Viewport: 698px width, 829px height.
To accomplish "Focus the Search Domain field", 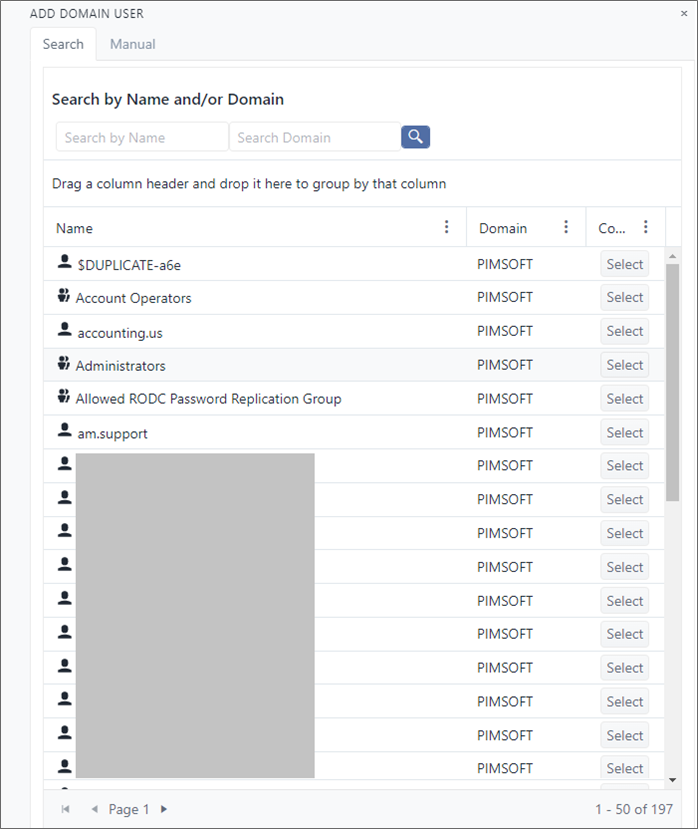I will coord(314,137).
